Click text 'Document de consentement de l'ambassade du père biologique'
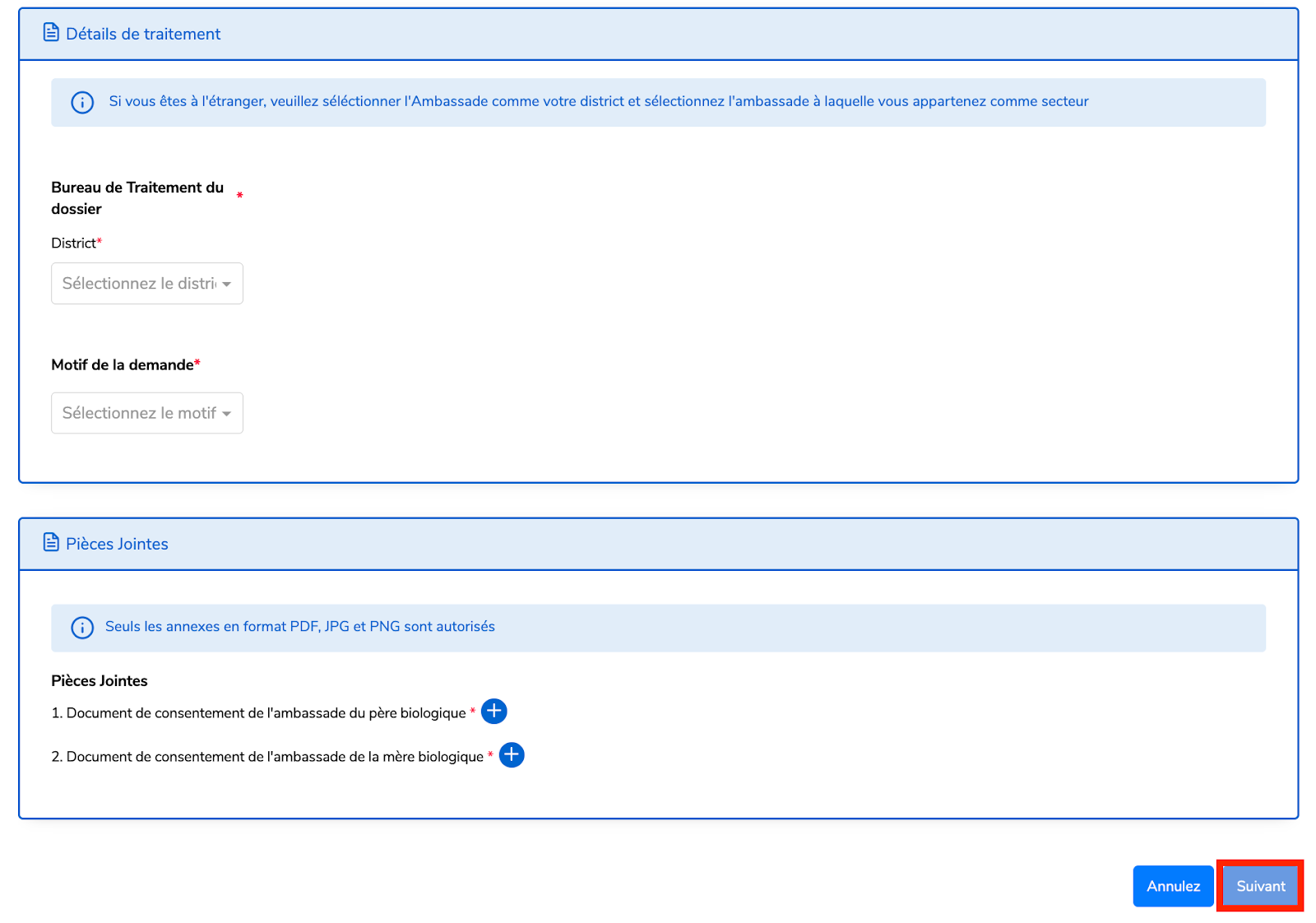The image size is (1316, 923). click(x=266, y=713)
